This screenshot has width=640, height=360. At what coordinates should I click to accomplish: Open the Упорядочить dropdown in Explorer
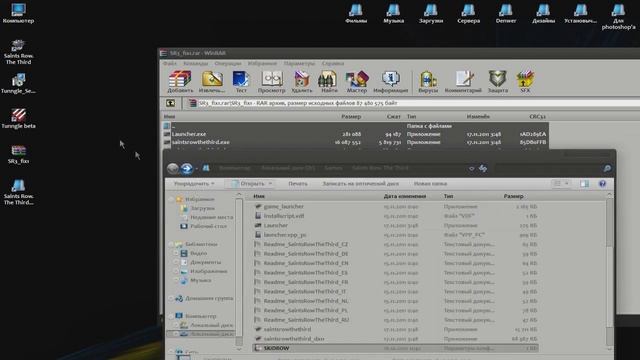[x=194, y=184]
